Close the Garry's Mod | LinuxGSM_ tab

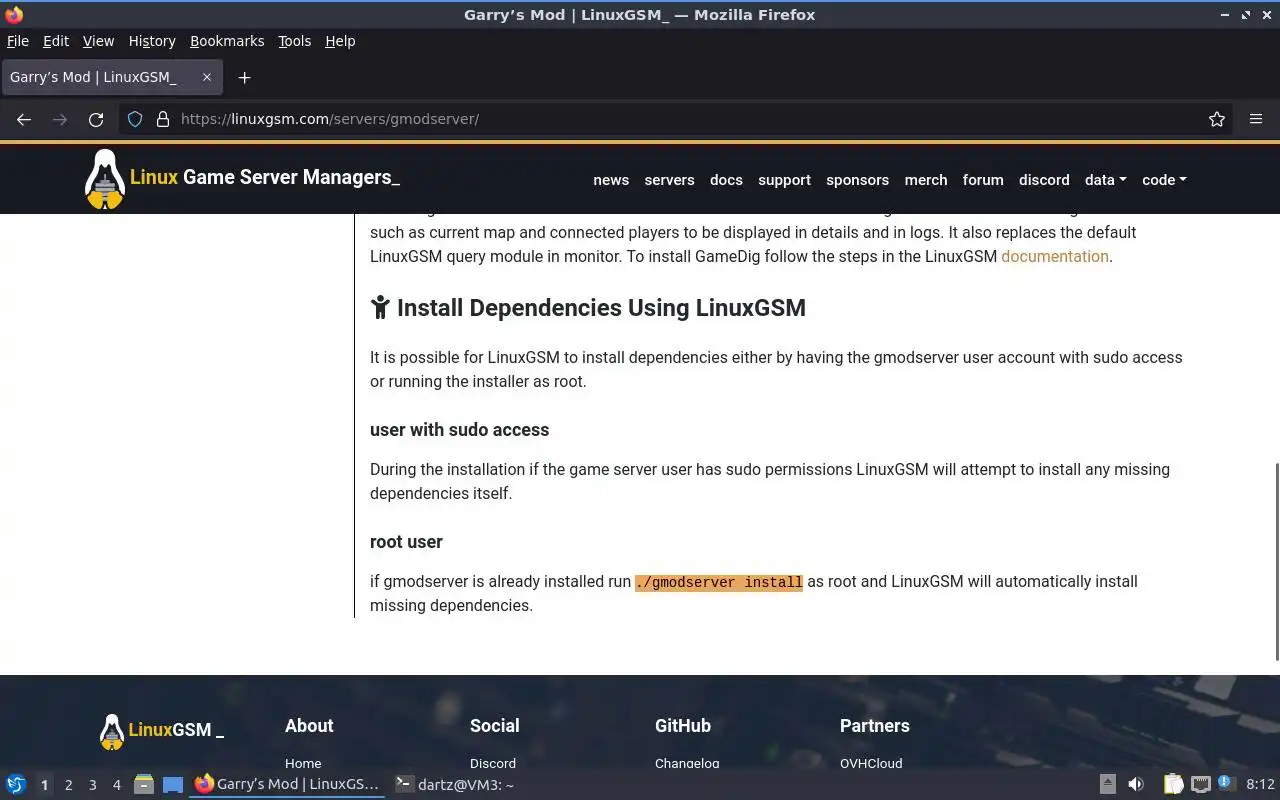tap(207, 77)
